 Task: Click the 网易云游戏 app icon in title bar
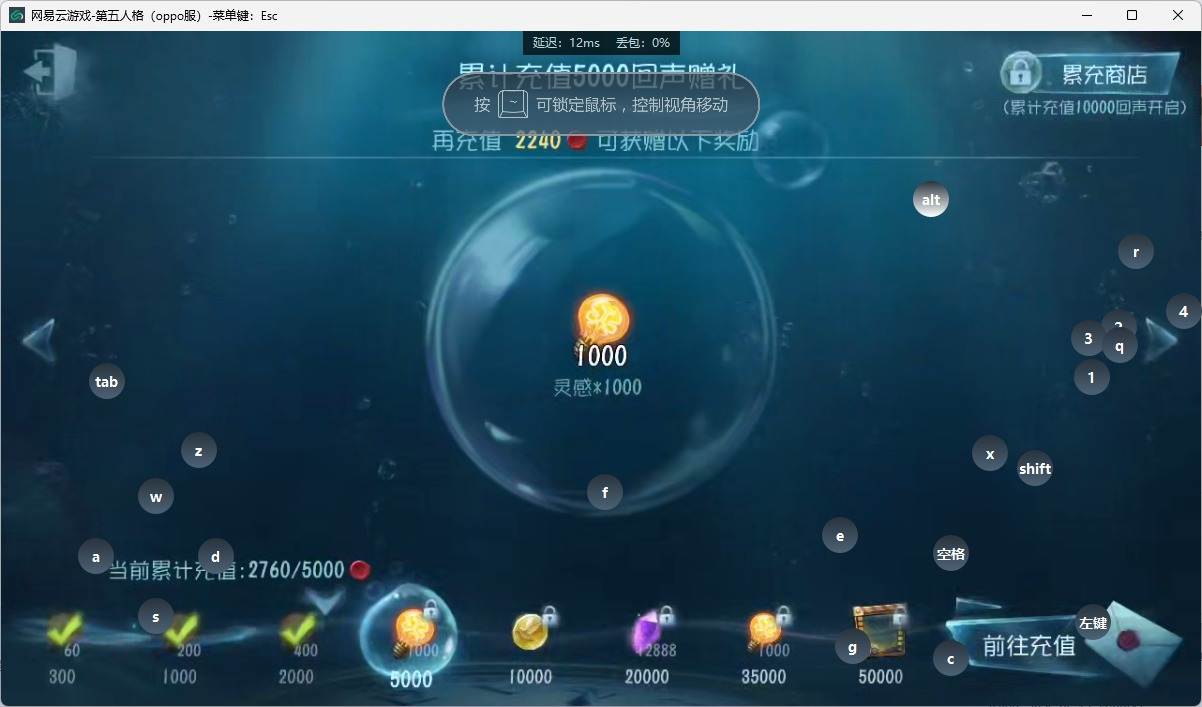[17, 15]
